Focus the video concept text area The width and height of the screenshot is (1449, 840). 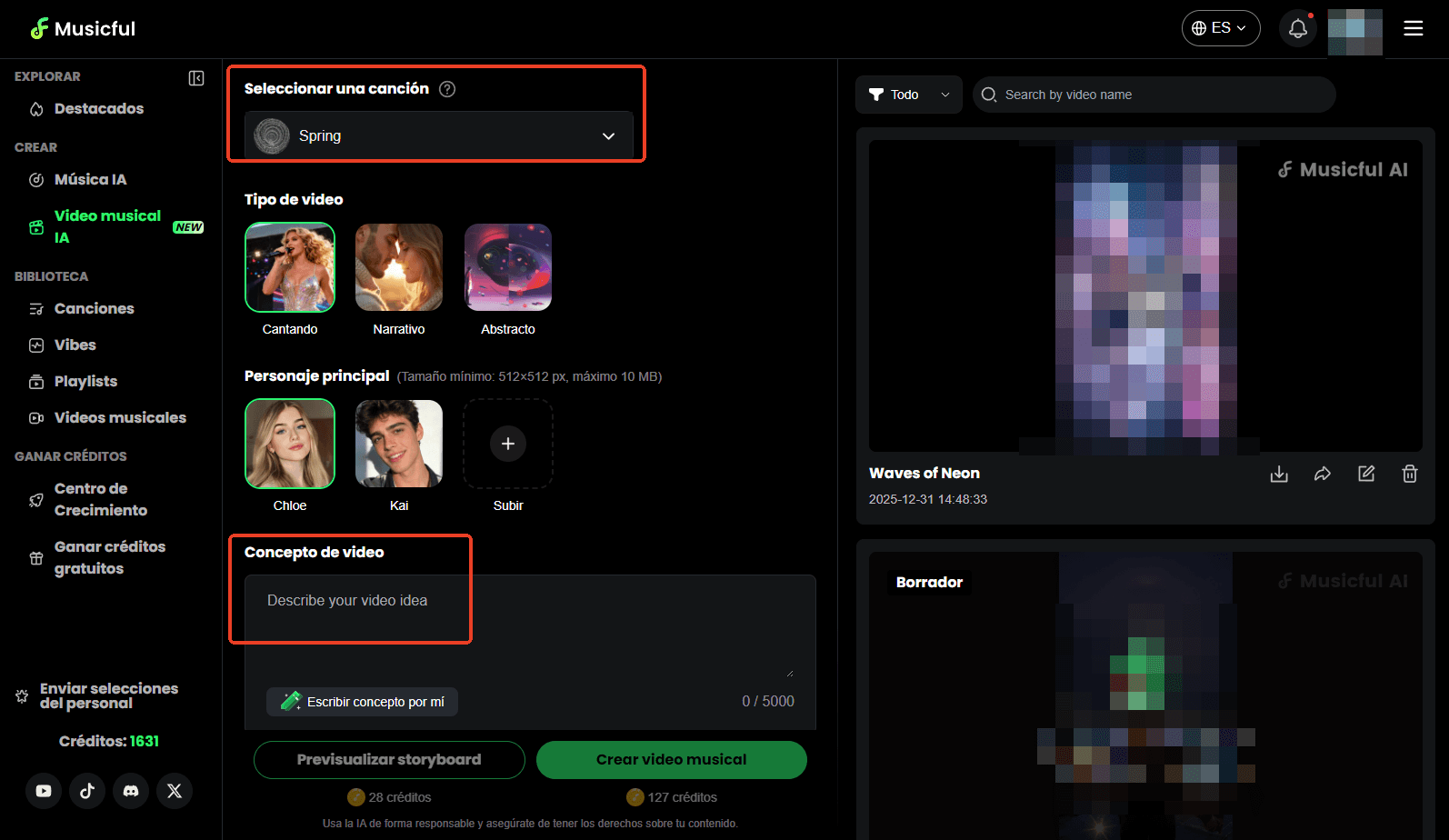530,627
